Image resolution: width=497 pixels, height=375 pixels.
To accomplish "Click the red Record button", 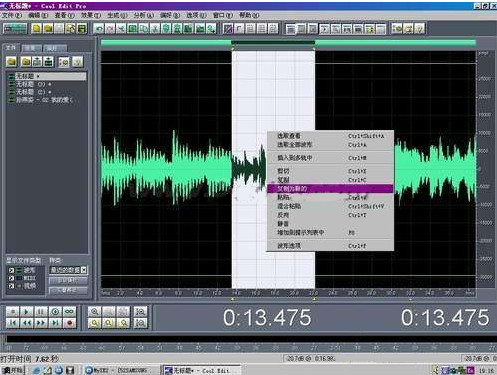I will [x=70, y=323].
